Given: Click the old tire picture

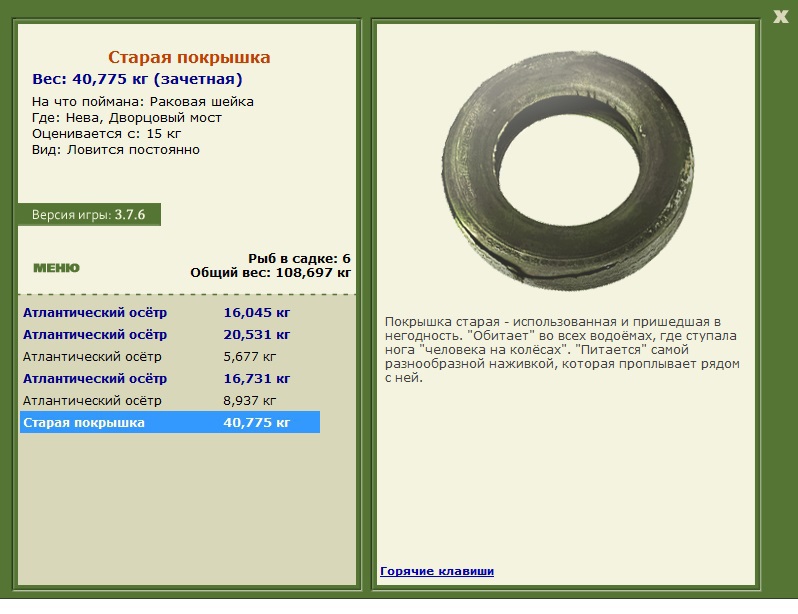Looking at the screenshot, I should pos(567,171).
